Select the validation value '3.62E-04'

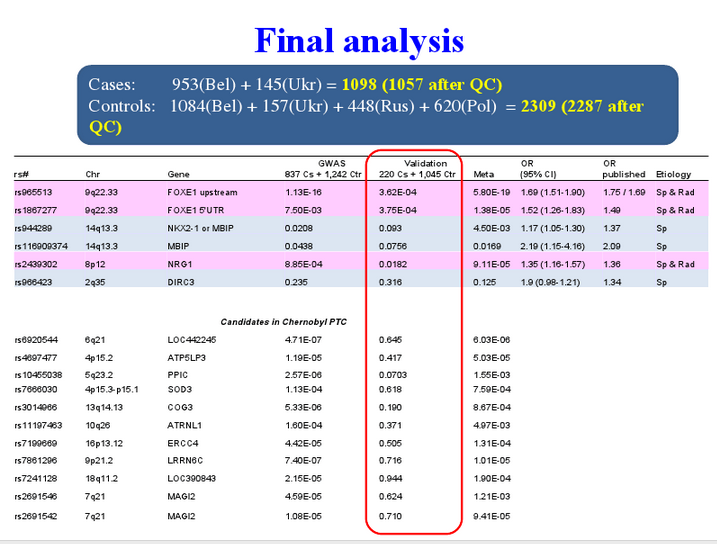pyautogui.click(x=398, y=192)
